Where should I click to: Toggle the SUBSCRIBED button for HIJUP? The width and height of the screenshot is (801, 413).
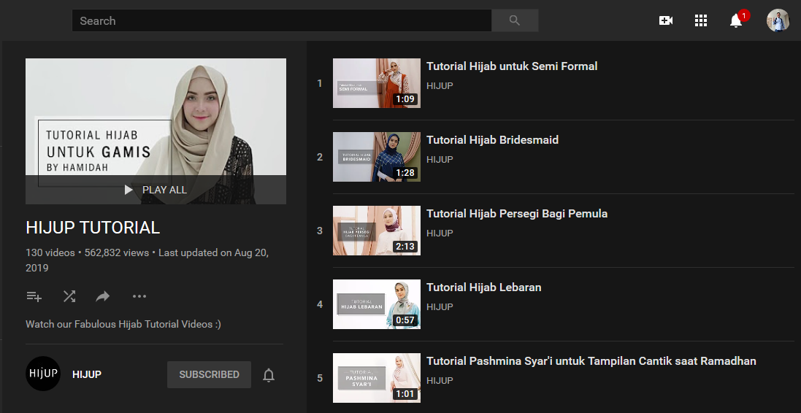coord(209,375)
